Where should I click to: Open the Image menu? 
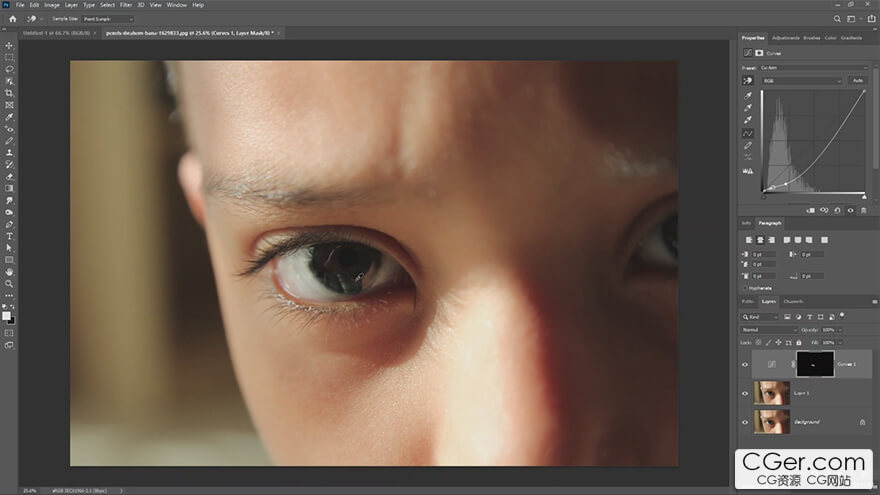coord(52,5)
